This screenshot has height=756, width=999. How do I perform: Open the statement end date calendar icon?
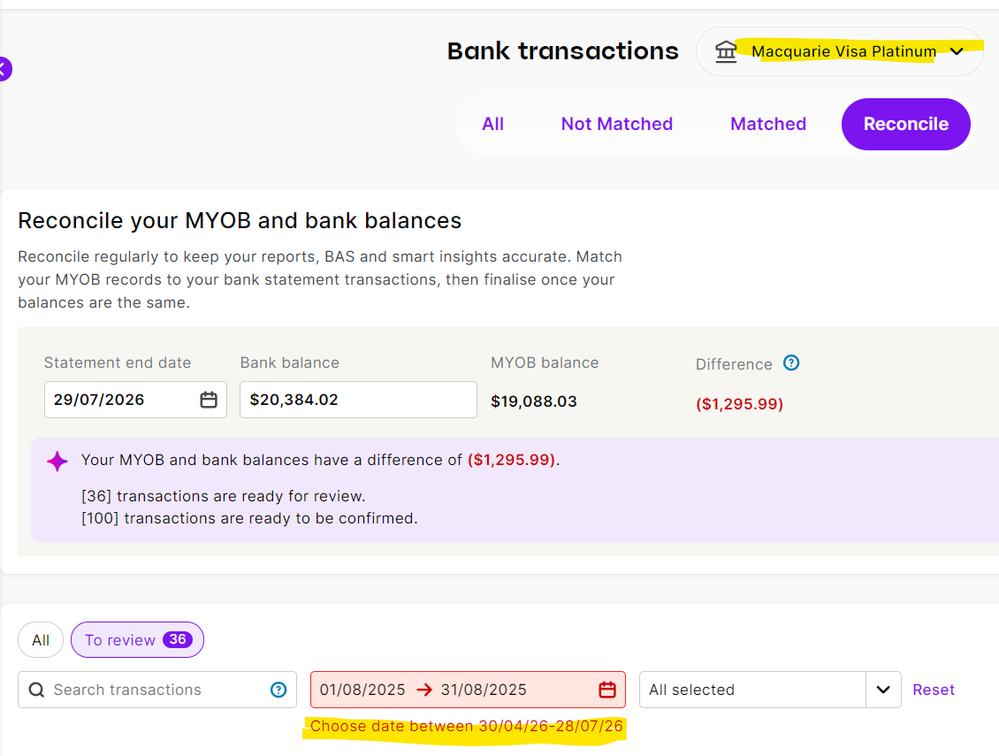click(208, 399)
